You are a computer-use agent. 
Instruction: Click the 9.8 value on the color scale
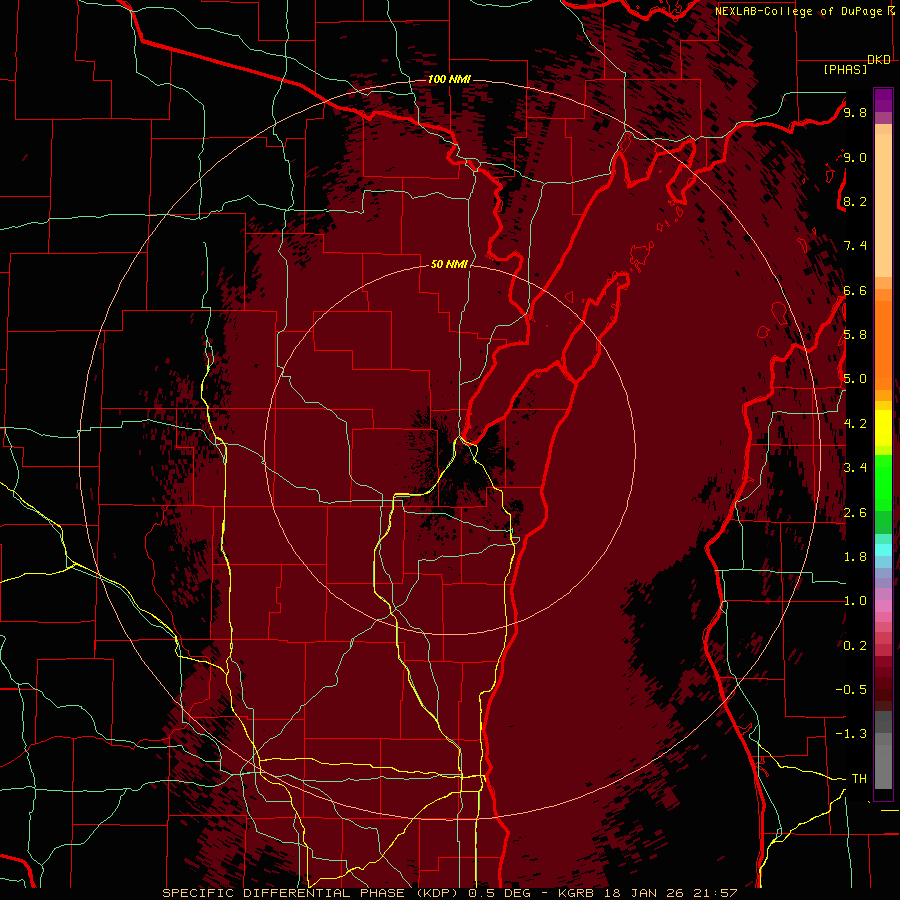coord(855,112)
